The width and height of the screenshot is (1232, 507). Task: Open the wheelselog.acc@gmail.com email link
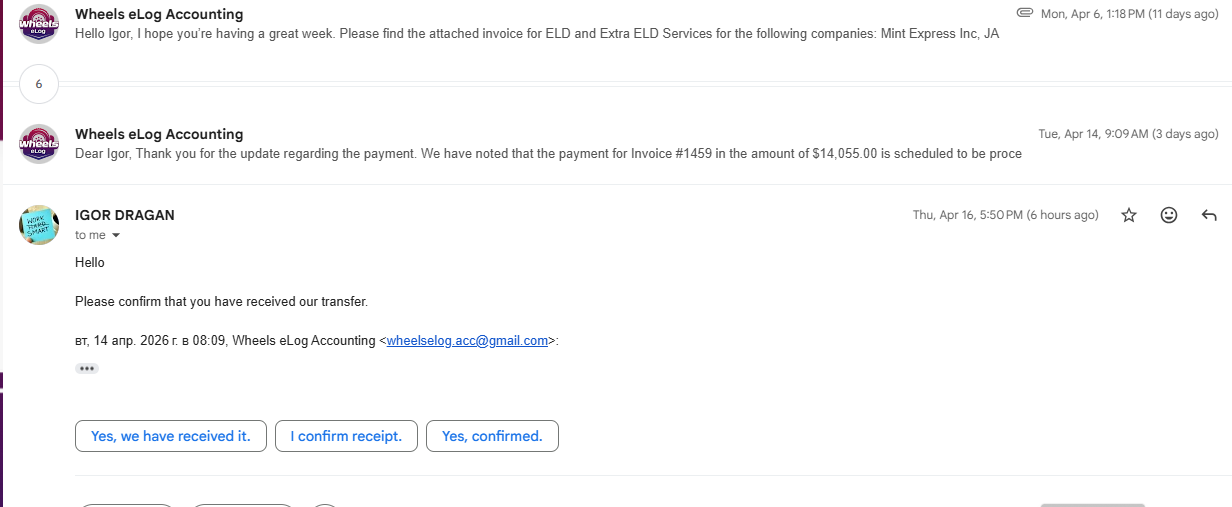467,341
